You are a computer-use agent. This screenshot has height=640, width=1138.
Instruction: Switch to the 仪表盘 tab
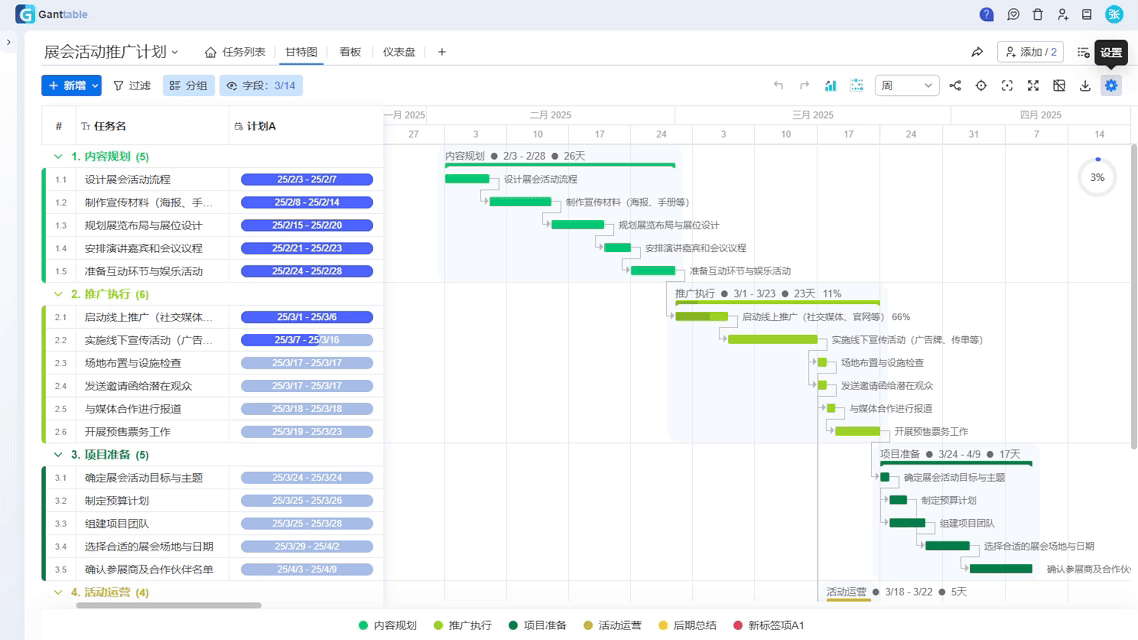pos(399,50)
